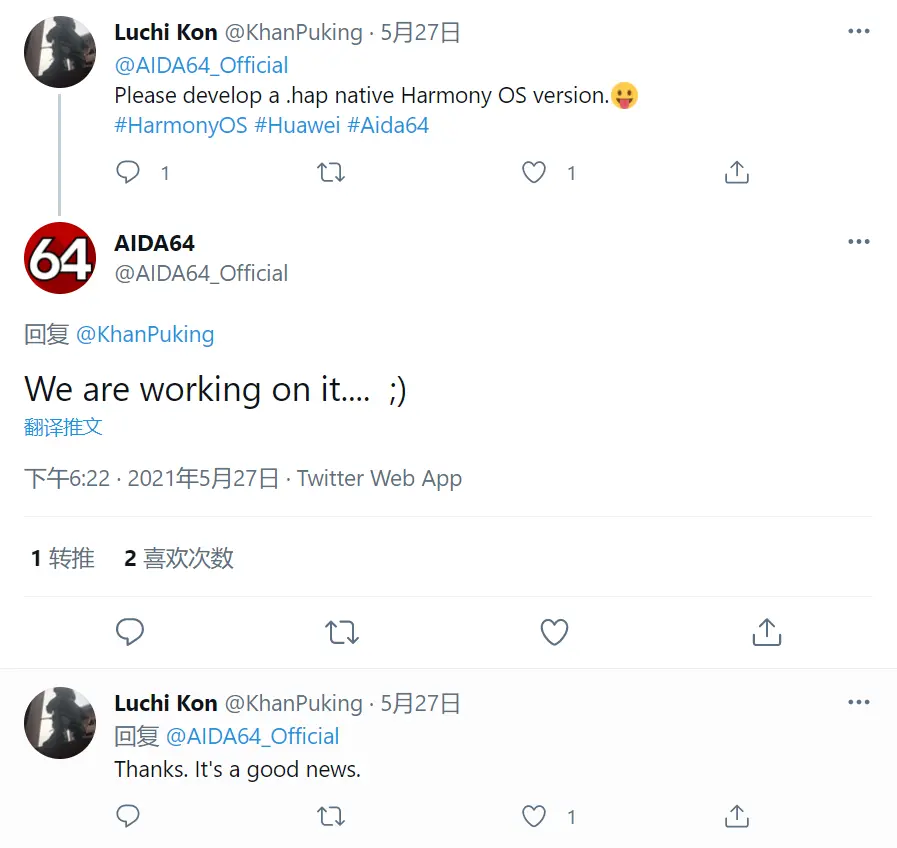Screen dimensions: 897x848
Task: View the 2 喜欢次数 likes list
Action: [179, 558]
